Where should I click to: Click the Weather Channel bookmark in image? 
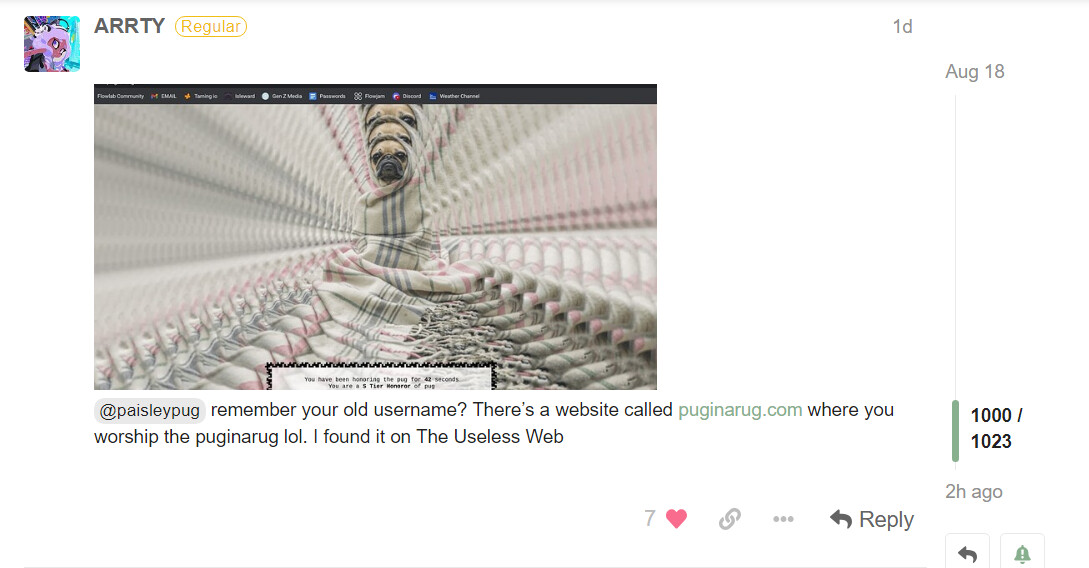tap(454, 96)
